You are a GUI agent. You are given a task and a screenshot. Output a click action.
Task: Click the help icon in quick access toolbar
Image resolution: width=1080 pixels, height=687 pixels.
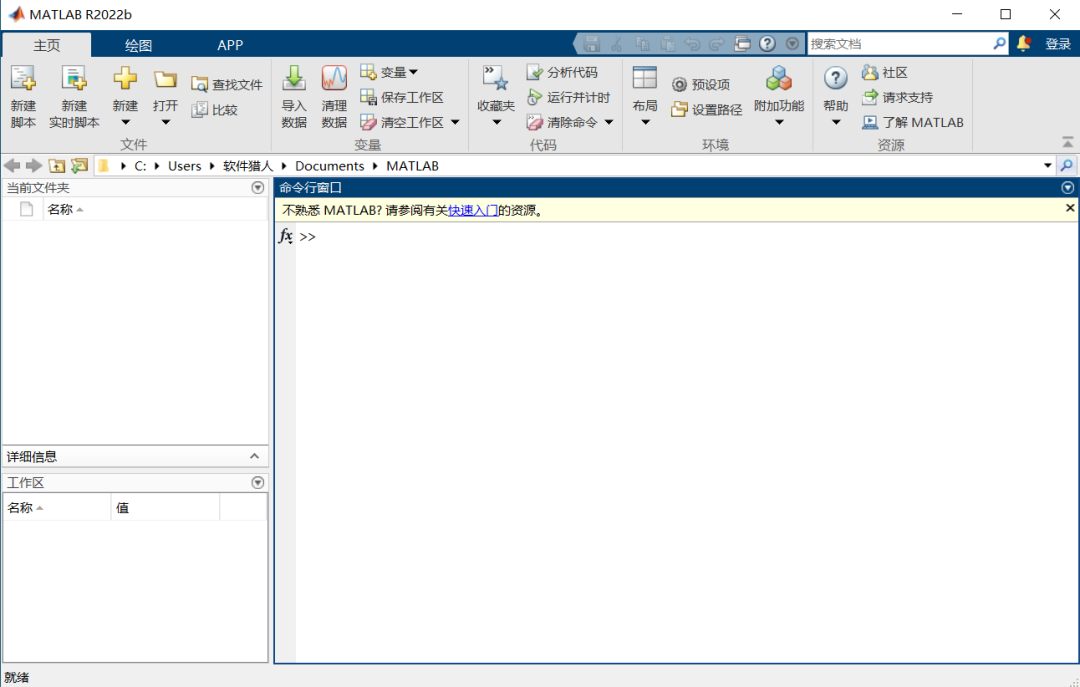(767, 43)
